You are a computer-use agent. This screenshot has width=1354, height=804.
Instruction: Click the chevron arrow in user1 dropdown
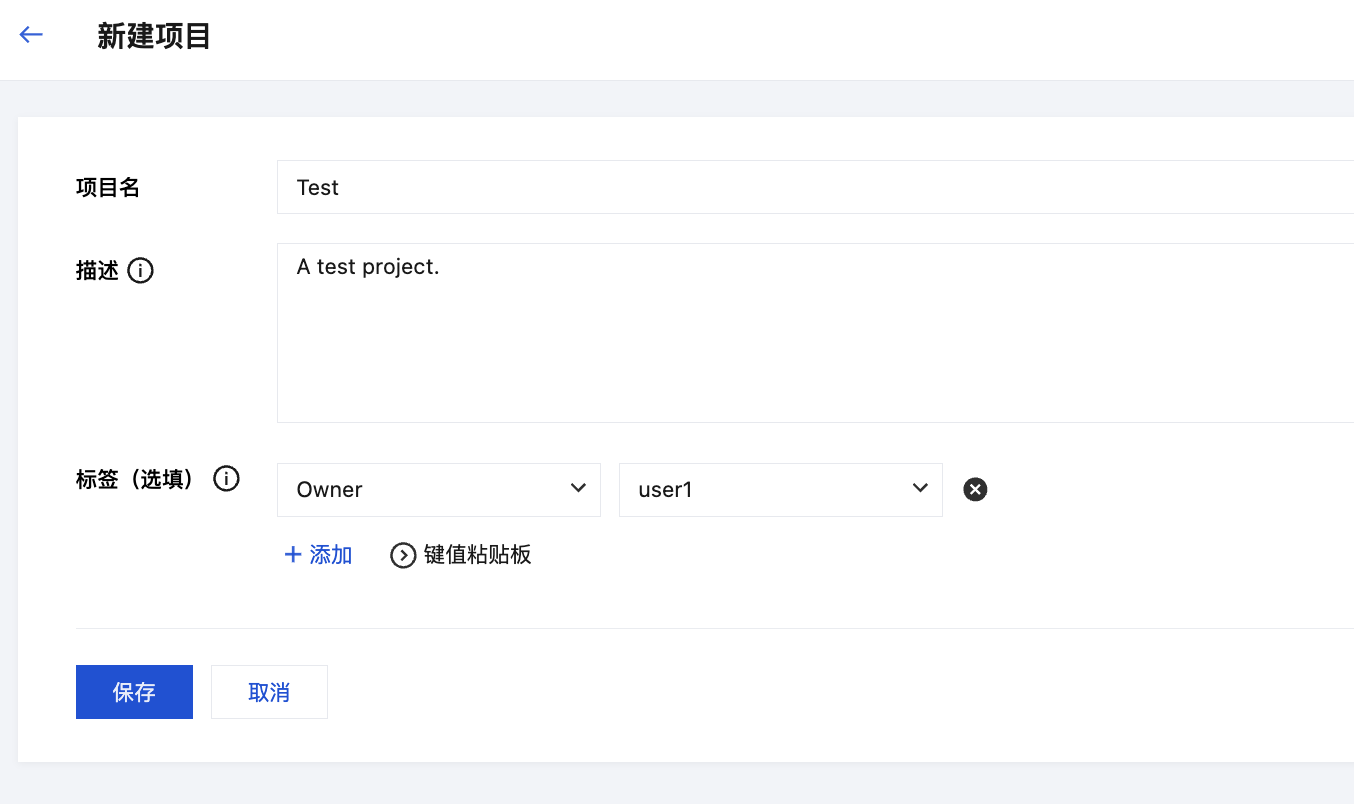[x=920, y=488]
